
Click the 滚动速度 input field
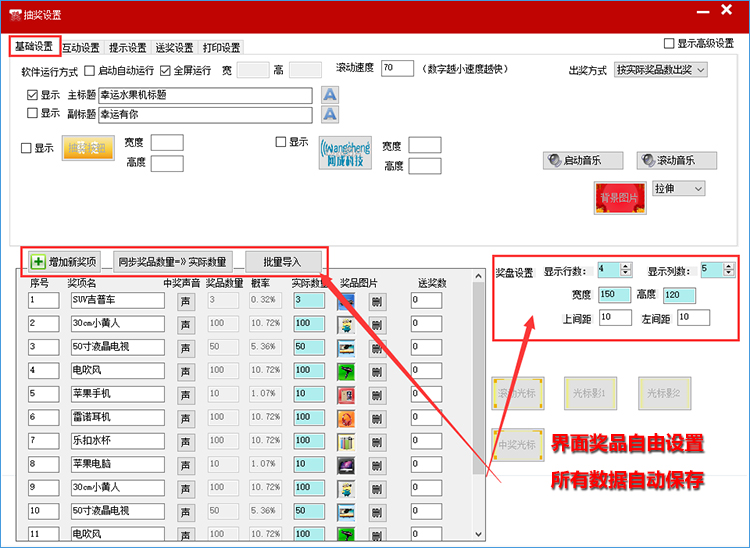click(397, 68)
